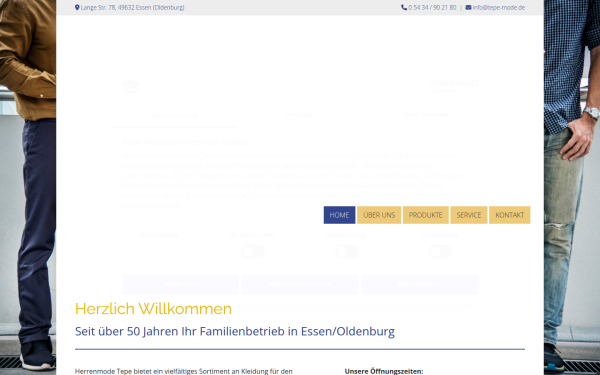Switch to the Über Cookies tab

425,114
